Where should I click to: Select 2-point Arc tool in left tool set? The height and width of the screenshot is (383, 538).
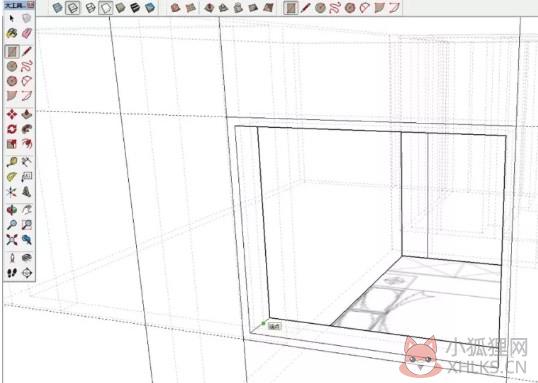point(26,96)
